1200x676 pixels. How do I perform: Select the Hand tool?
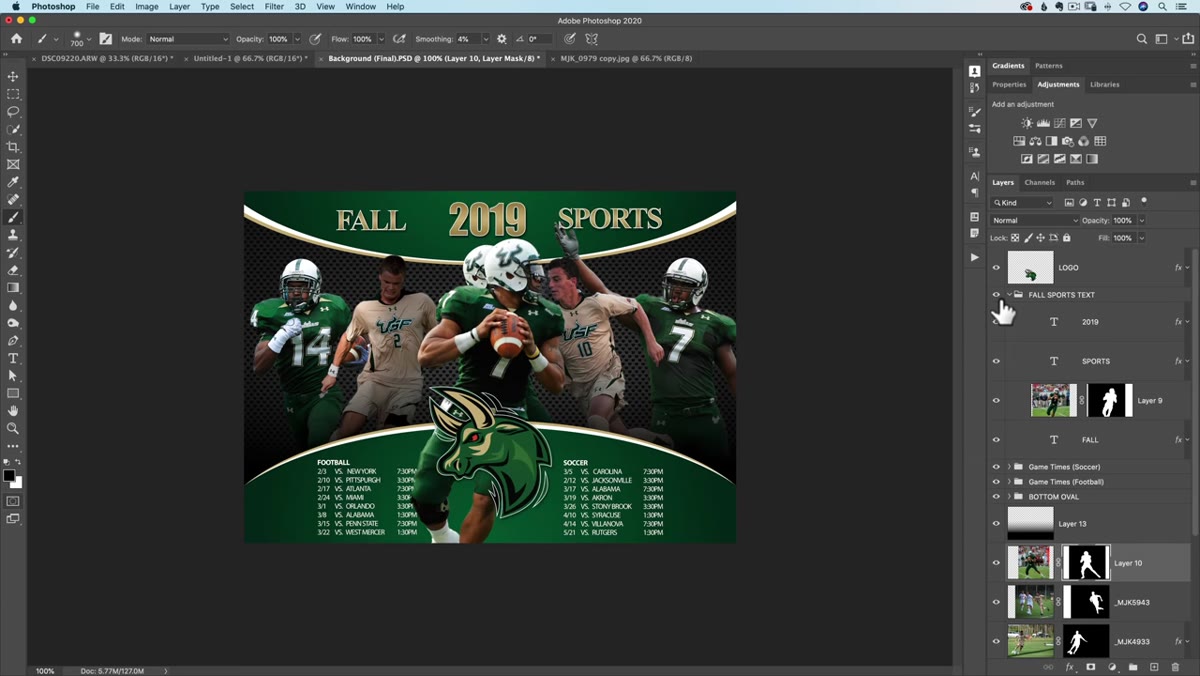point(13,411)
